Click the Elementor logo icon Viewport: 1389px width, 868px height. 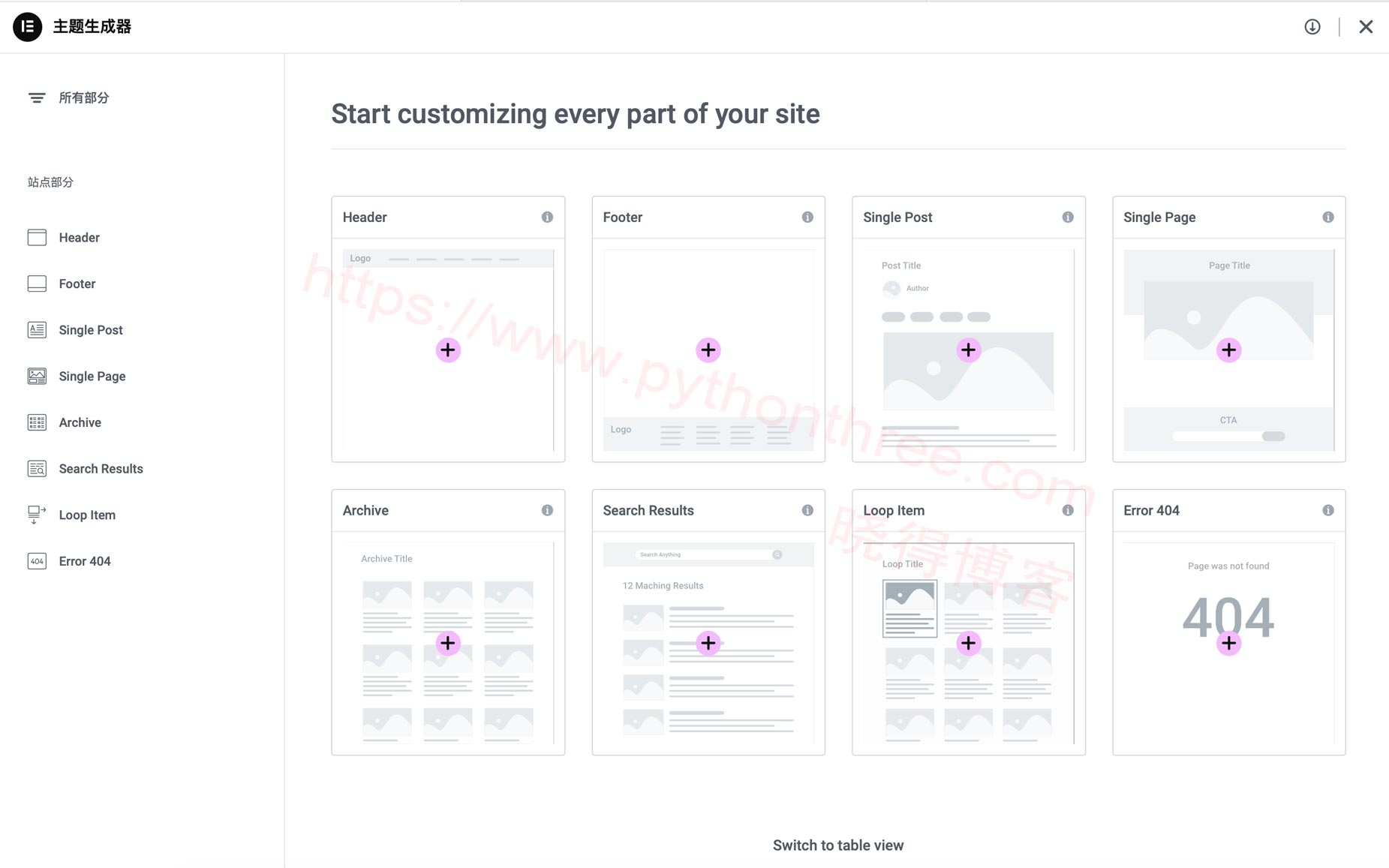28,26
